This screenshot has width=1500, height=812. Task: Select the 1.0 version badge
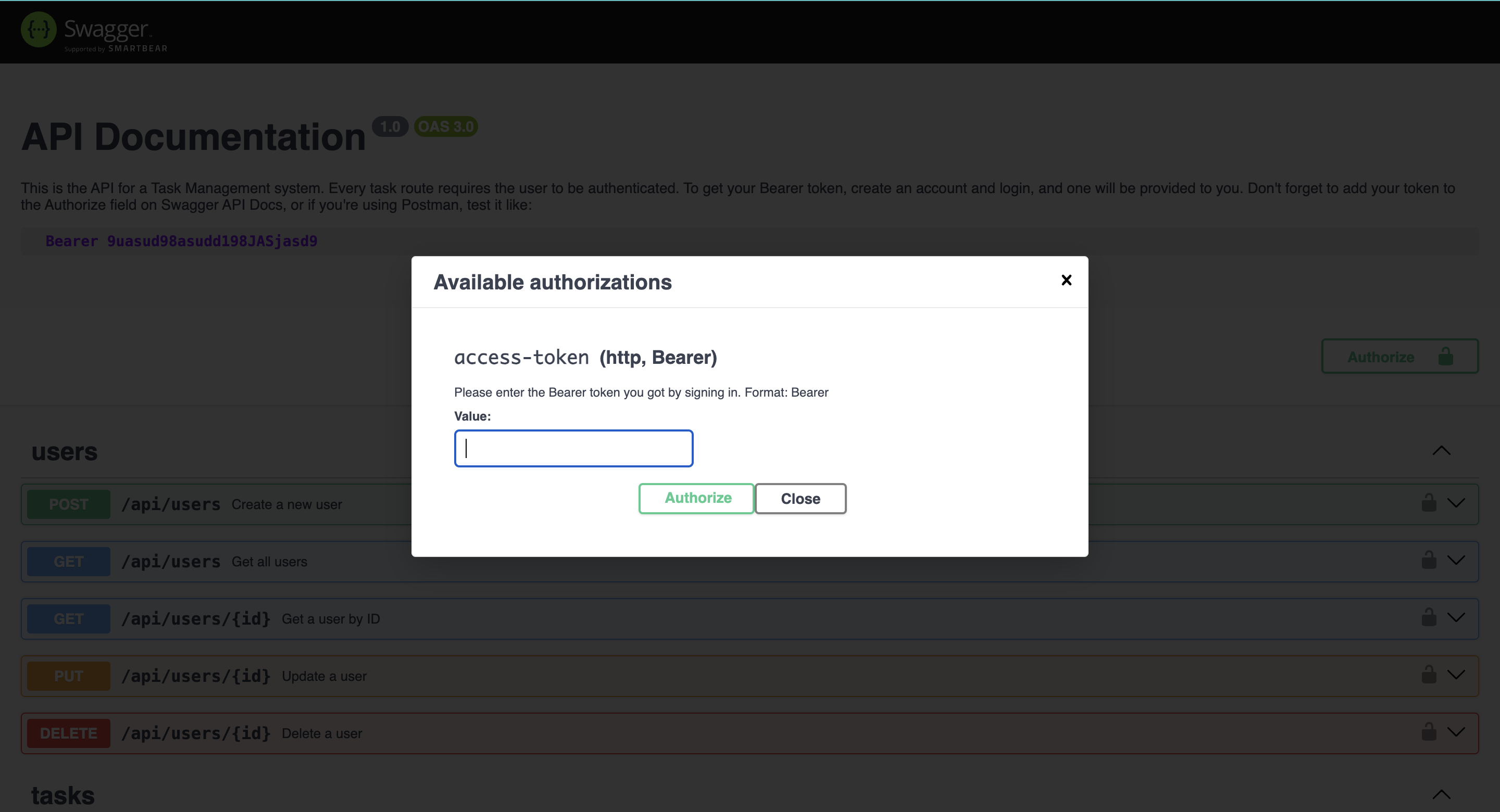[391, 126]
